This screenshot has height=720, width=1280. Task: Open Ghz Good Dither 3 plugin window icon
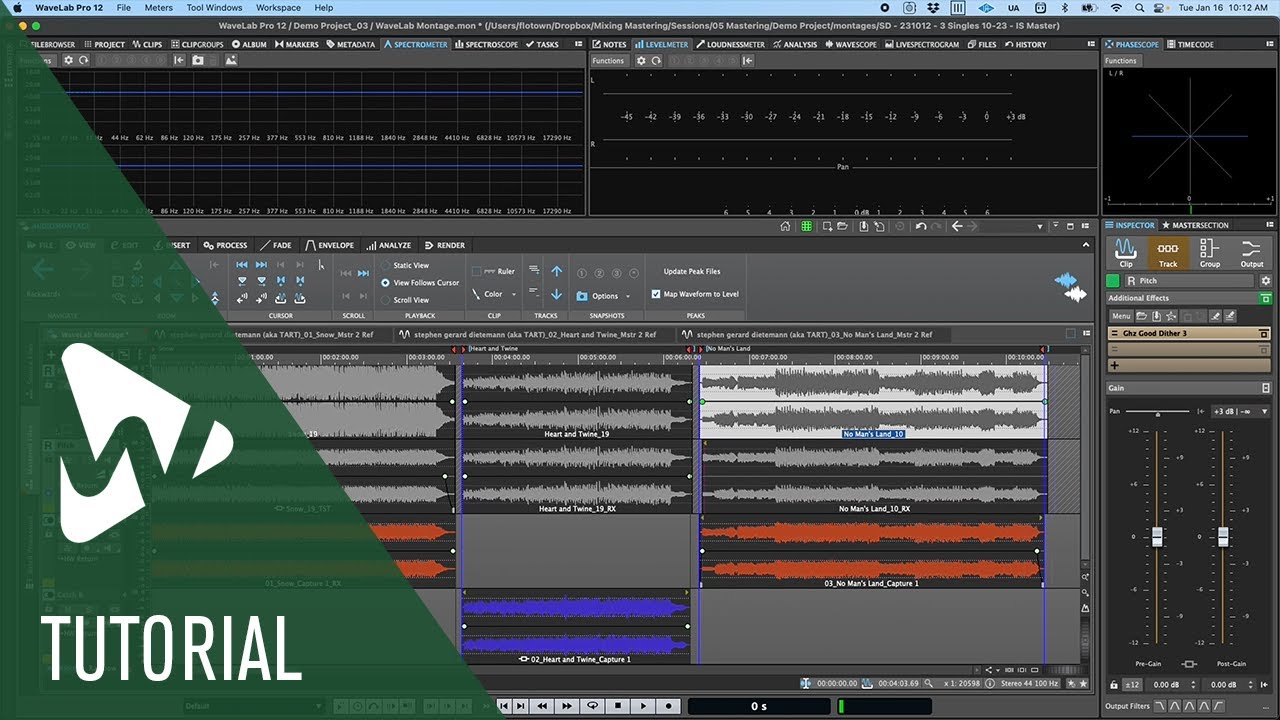pos(1264,333)
